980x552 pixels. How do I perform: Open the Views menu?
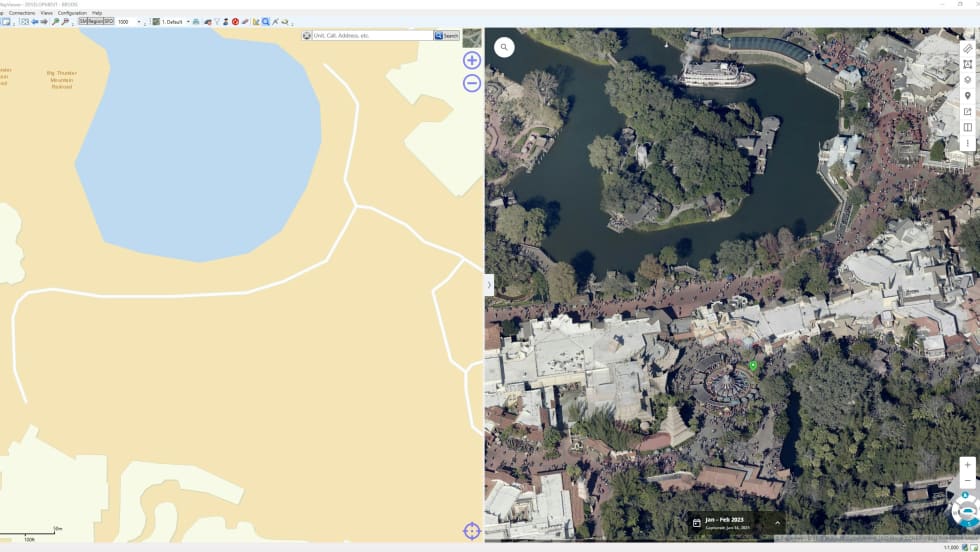[x=46, y=13]
